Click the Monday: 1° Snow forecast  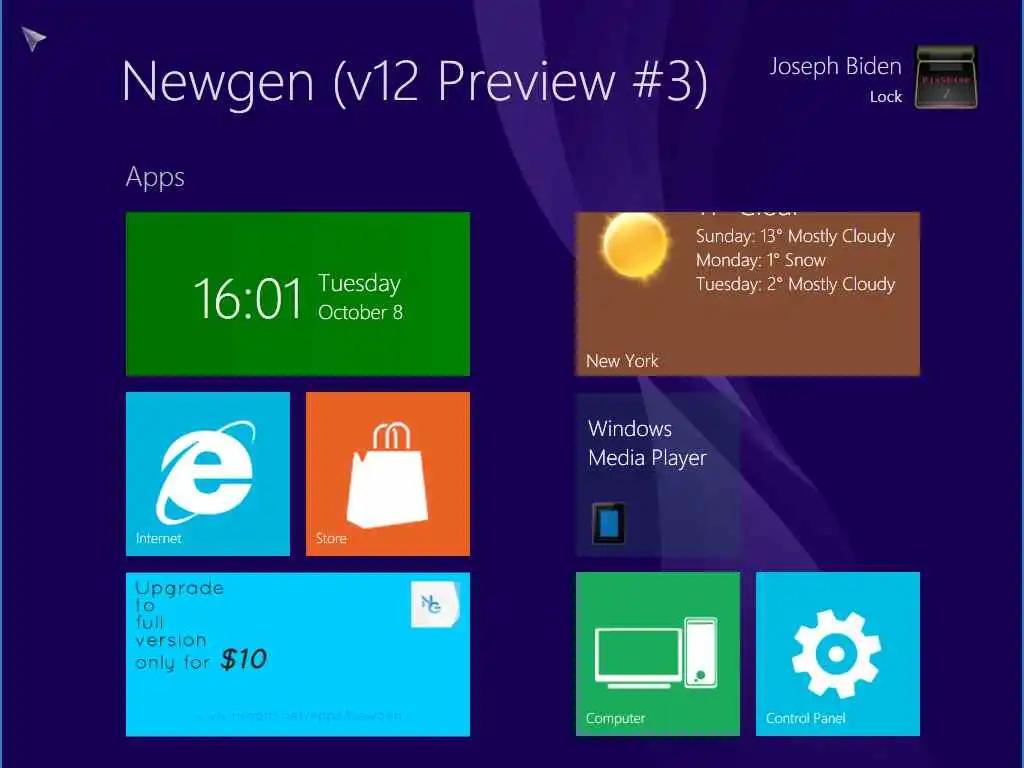[761, 260]
